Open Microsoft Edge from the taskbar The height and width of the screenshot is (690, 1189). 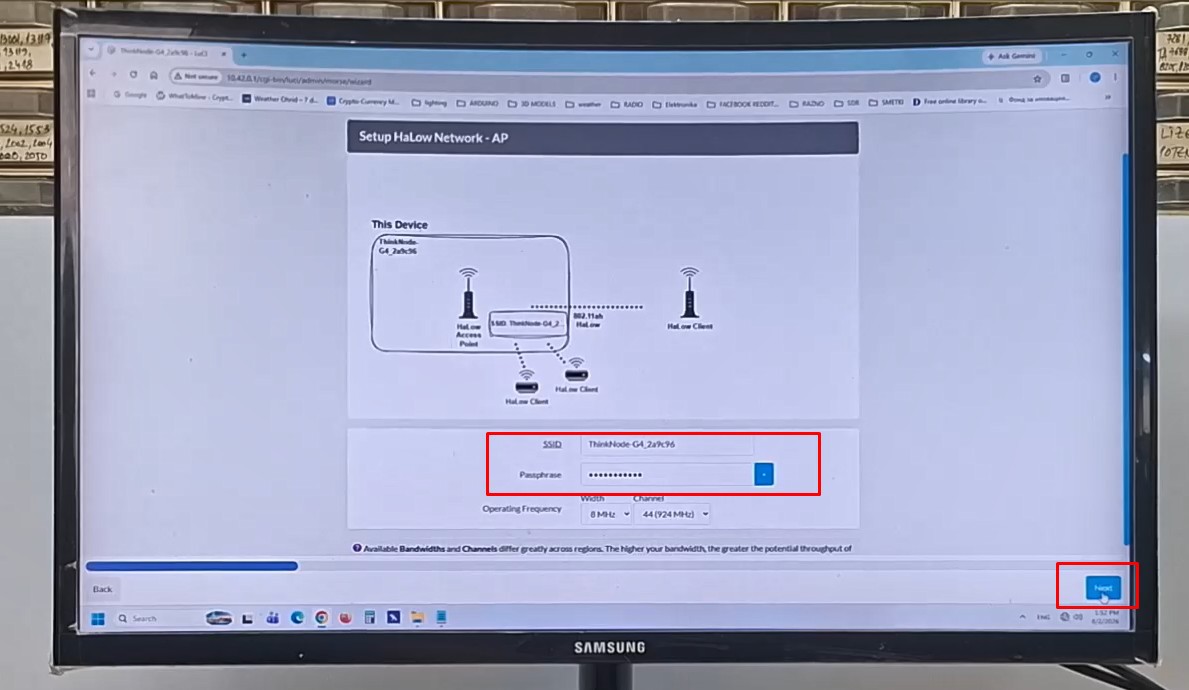(x=297, y=618)
